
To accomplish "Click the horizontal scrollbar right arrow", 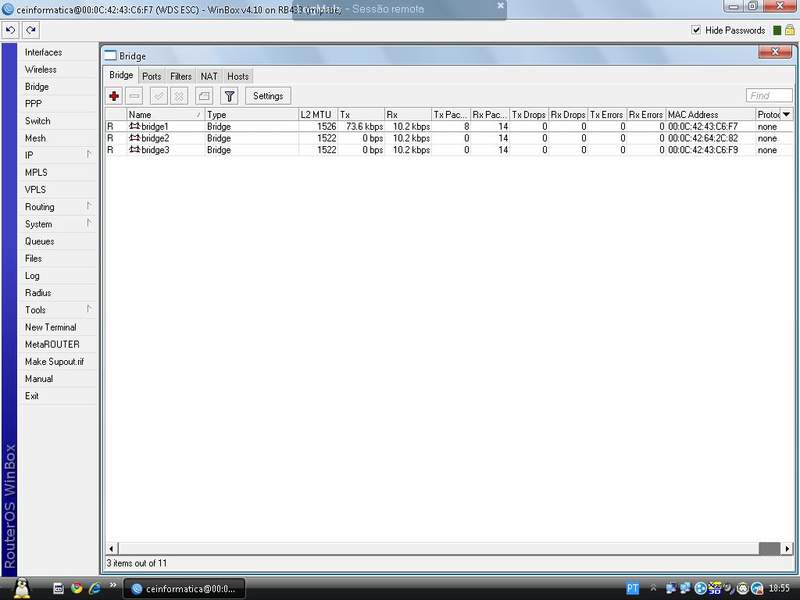I will point(787,548).
